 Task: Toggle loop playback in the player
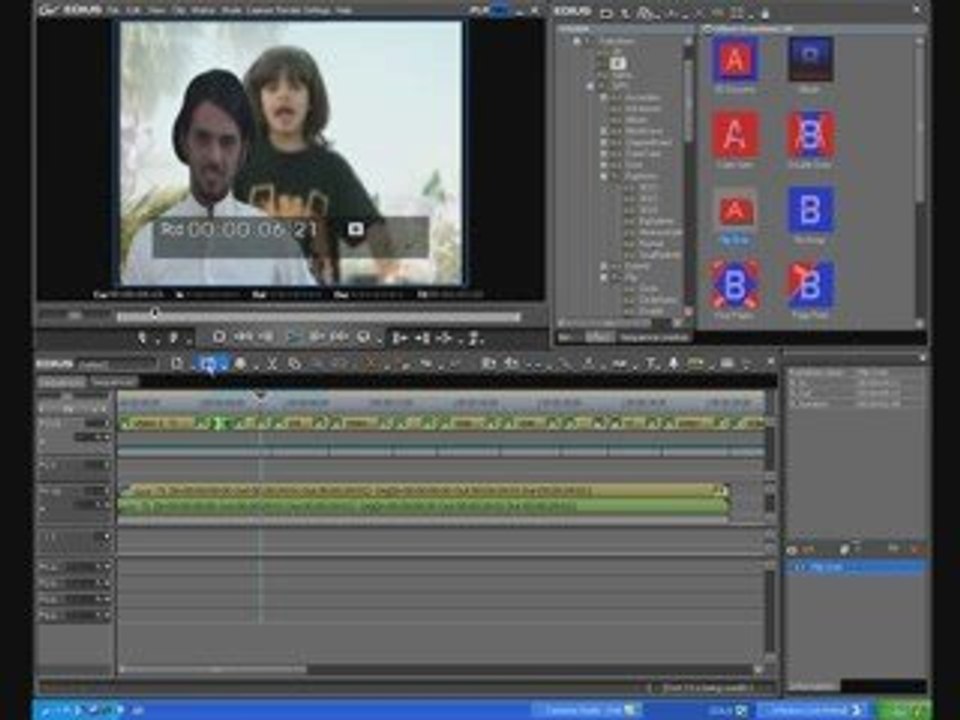pyautogui.click(x=364, y=337)
